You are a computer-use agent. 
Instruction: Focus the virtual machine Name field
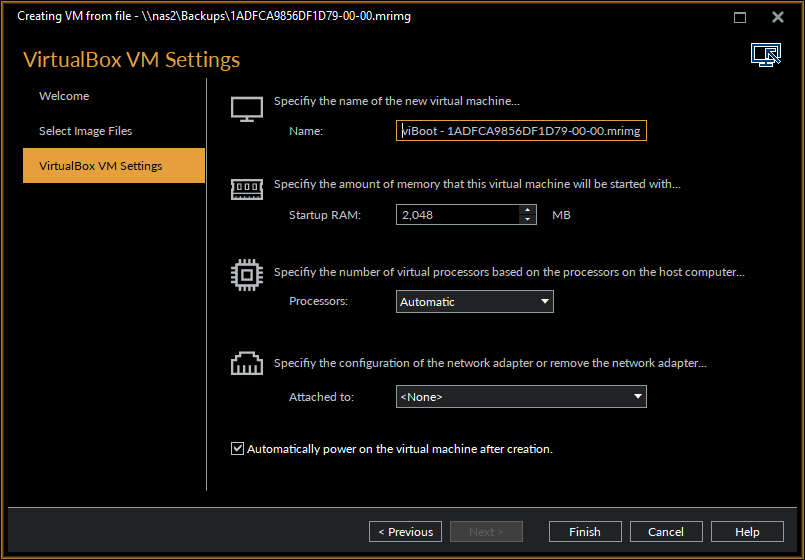[x=521, y=131]
